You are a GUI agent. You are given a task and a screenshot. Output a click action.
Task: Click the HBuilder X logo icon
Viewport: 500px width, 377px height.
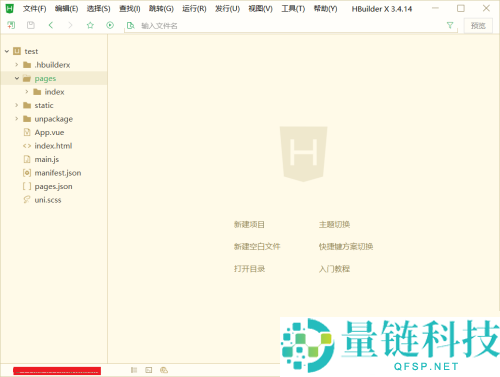[x=10, y=9]
